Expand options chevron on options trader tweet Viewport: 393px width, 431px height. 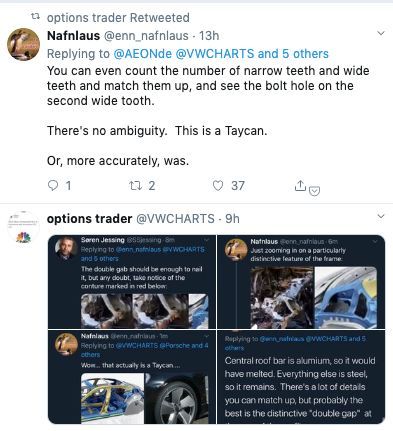pos(381,216)
